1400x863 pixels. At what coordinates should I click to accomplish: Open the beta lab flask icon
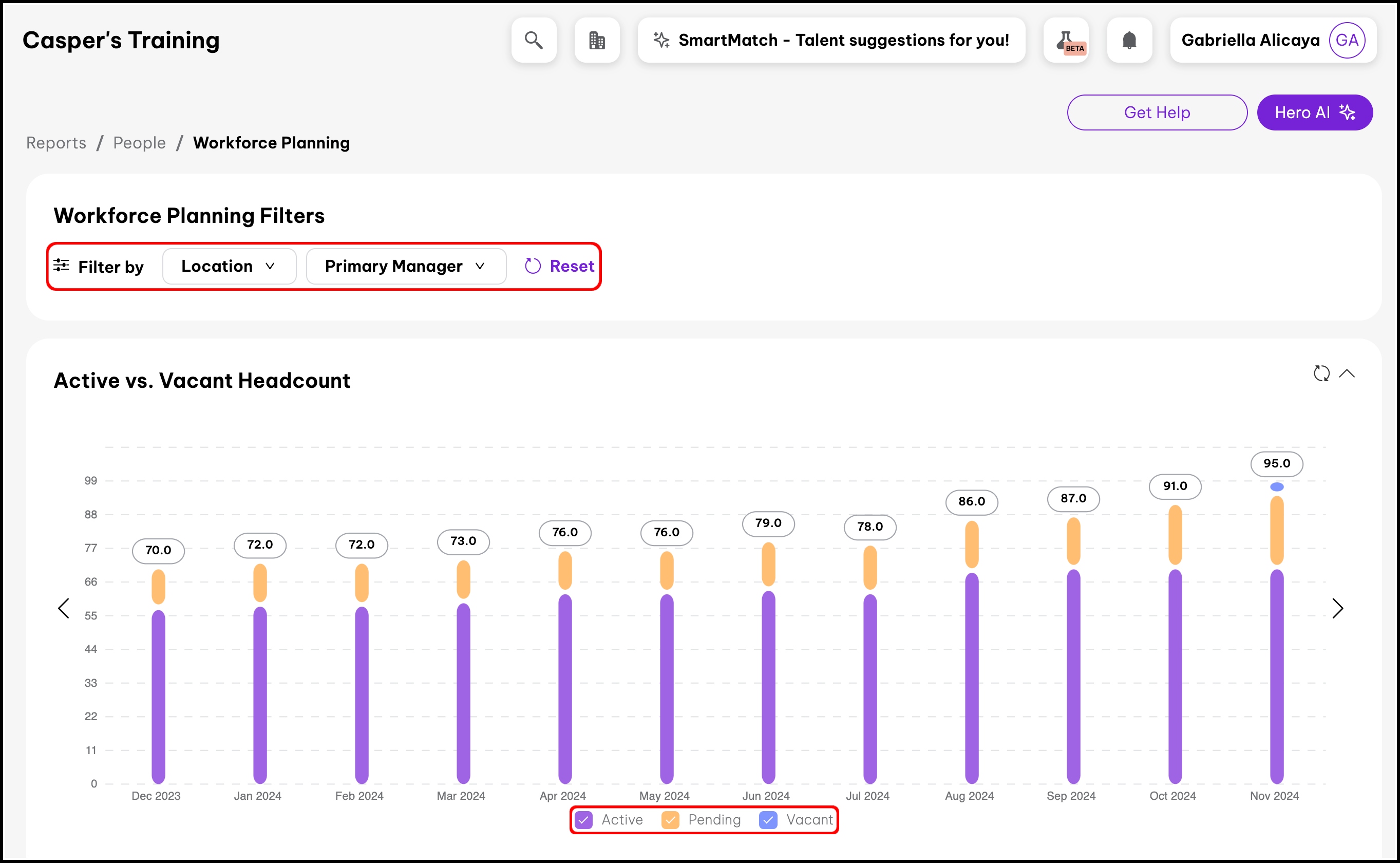[x=1066, y=40]
